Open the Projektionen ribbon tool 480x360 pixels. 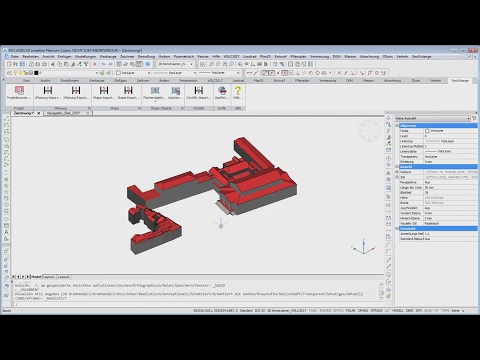point(19,92)
